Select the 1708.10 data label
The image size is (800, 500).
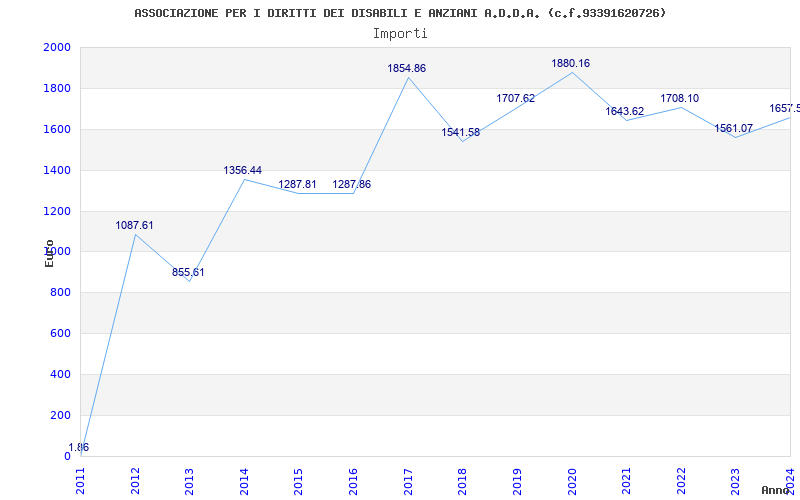(680, 98)
